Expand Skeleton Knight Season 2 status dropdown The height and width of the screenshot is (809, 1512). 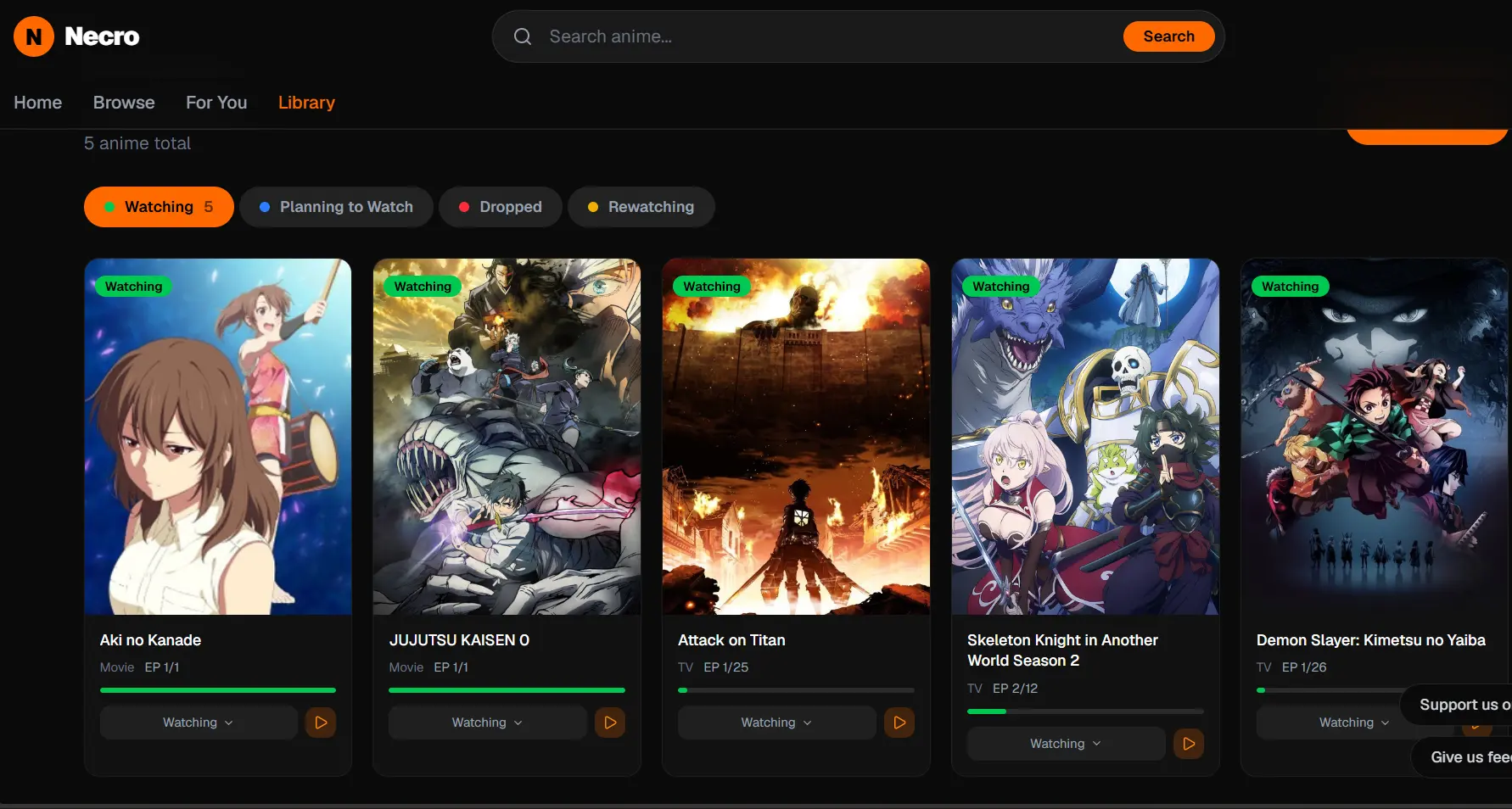1066,744
